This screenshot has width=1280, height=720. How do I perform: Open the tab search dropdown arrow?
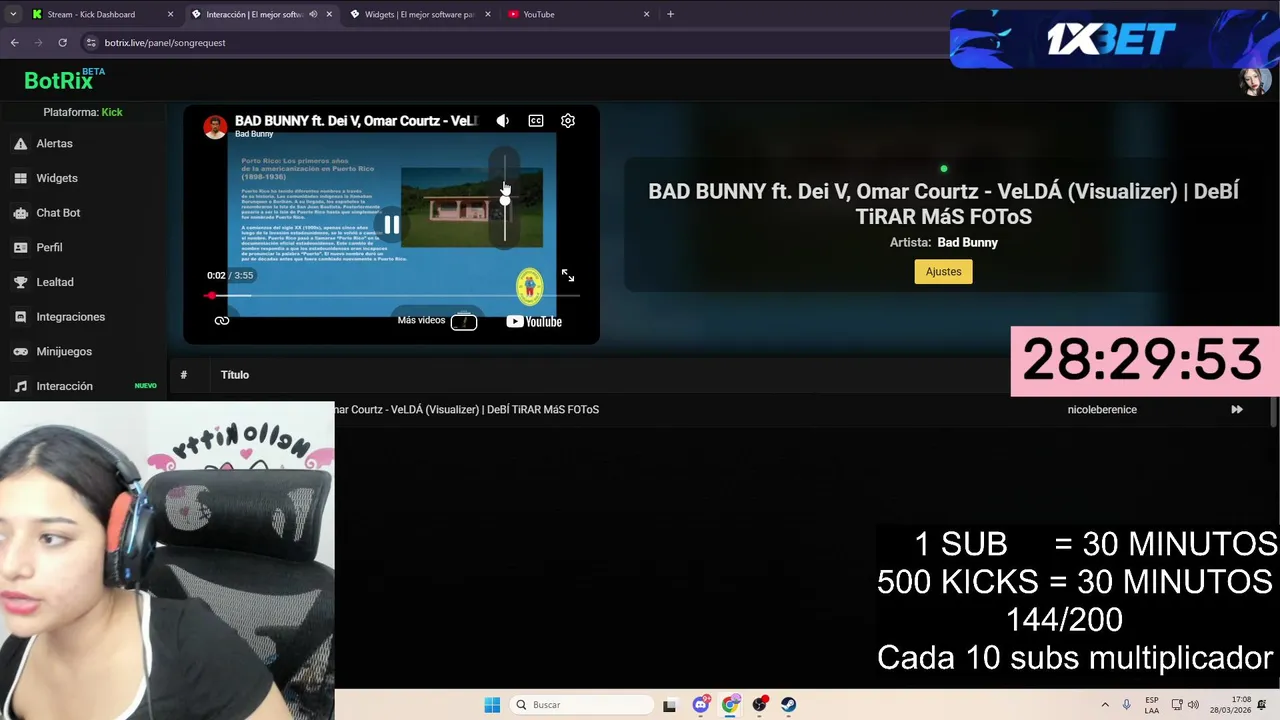point(12,14)
